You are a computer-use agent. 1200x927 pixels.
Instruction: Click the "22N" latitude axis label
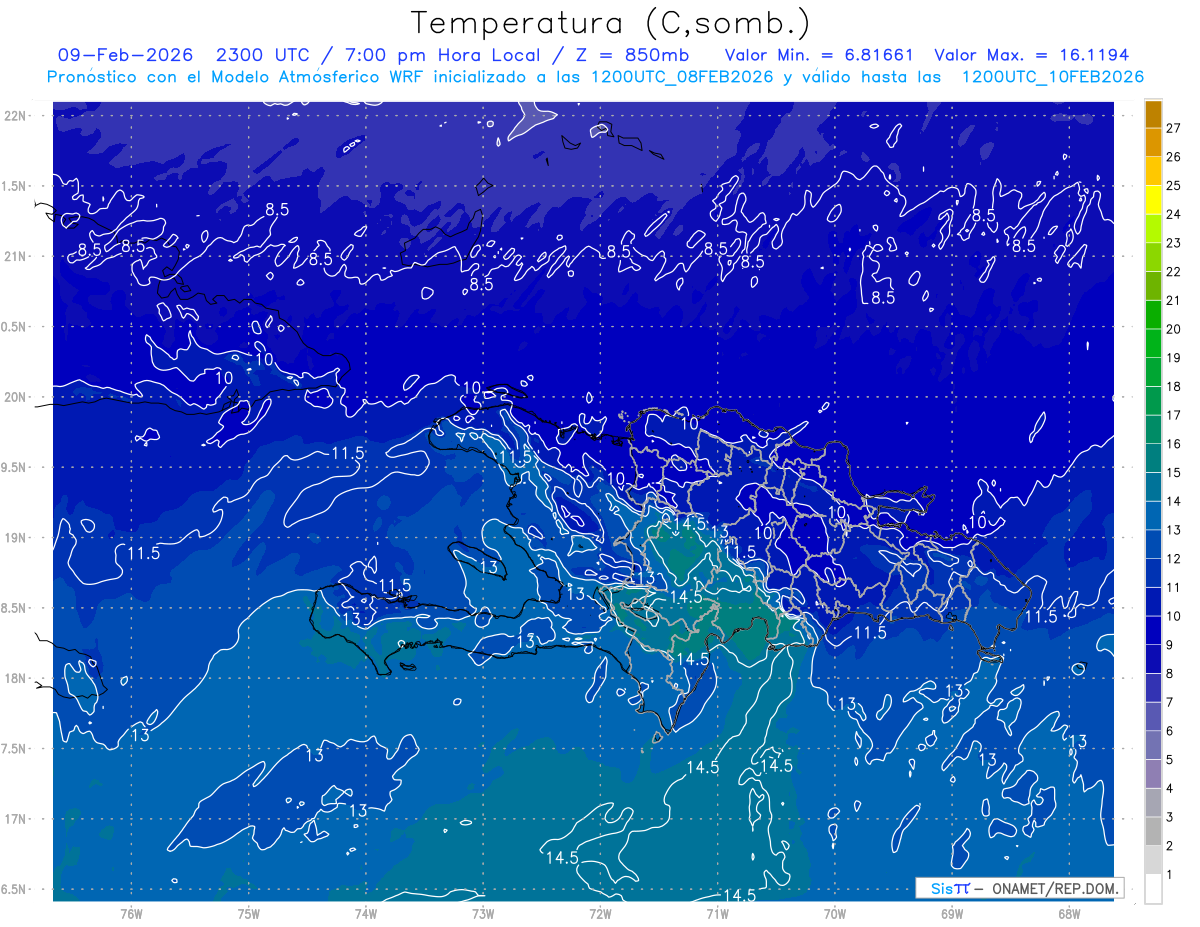16,115
